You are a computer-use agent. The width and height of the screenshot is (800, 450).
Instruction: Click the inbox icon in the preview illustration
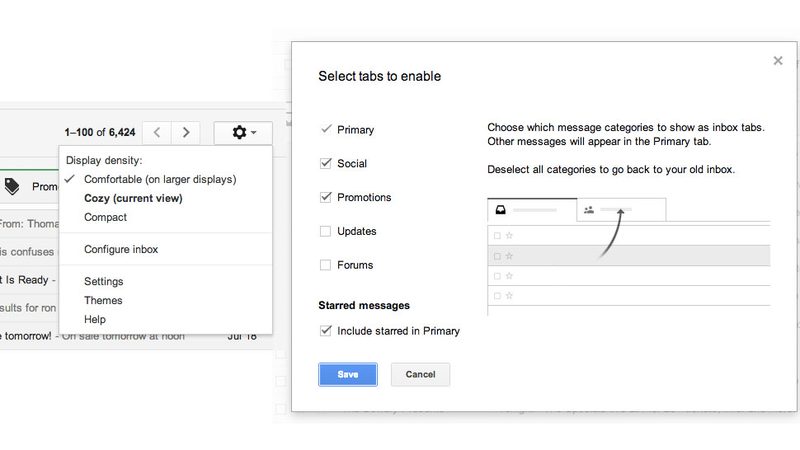pyautogui.click(x=501, y=210)
